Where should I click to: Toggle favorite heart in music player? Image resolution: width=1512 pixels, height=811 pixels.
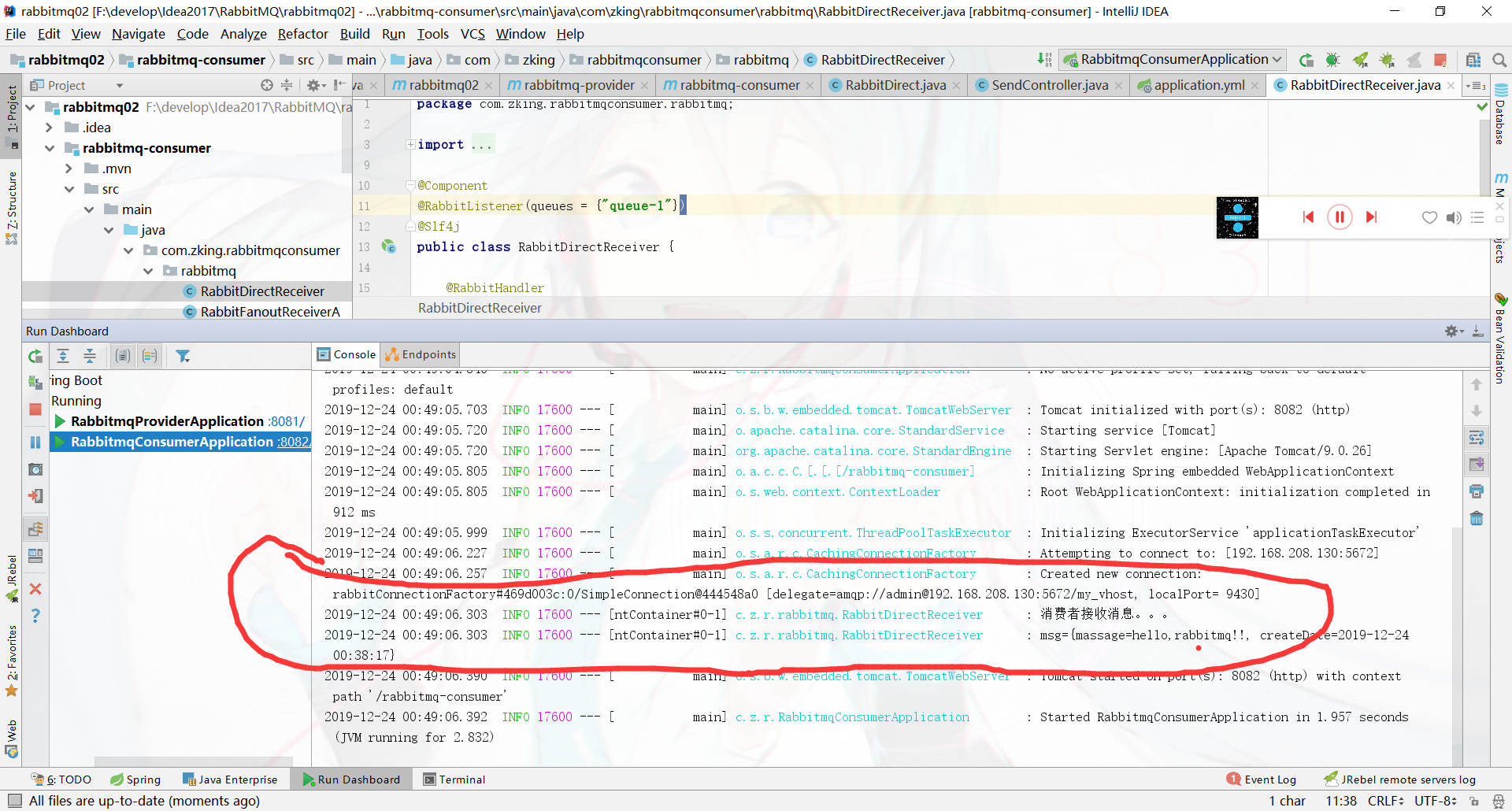tap(1429, 217)
